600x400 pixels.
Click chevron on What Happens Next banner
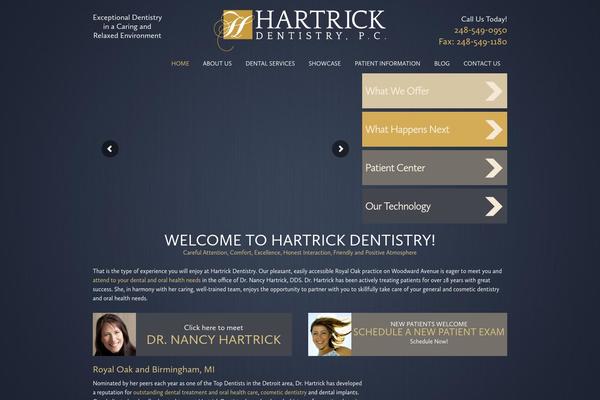click(x=494, y=129)
